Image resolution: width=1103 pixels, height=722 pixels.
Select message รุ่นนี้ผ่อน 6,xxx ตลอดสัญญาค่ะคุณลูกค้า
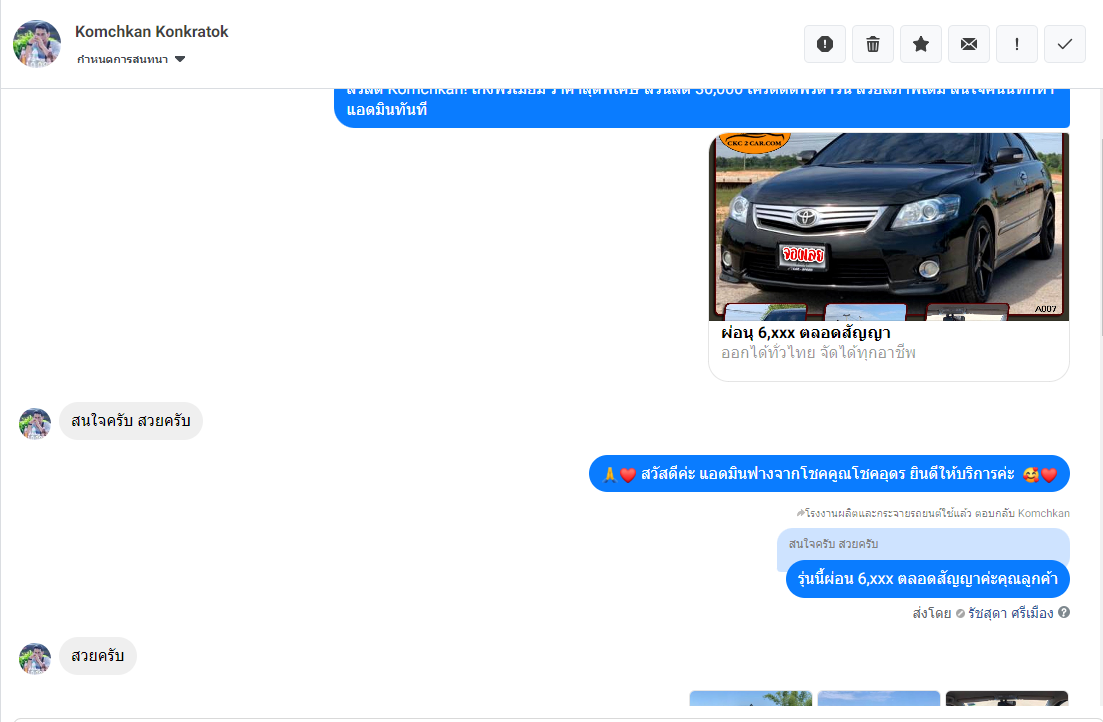coord(927,579)
